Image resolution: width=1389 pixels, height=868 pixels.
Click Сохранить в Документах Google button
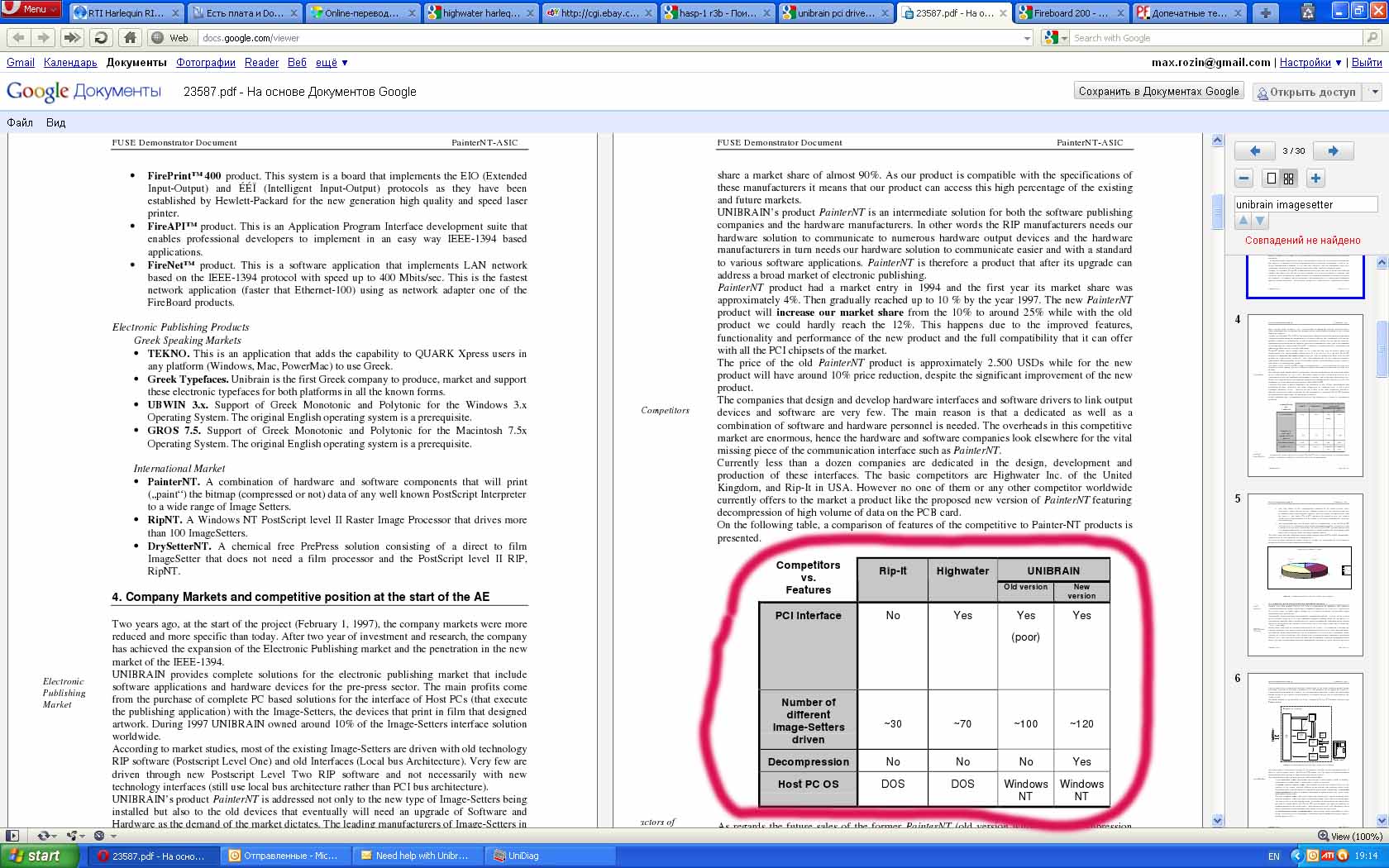(1158, 92)
